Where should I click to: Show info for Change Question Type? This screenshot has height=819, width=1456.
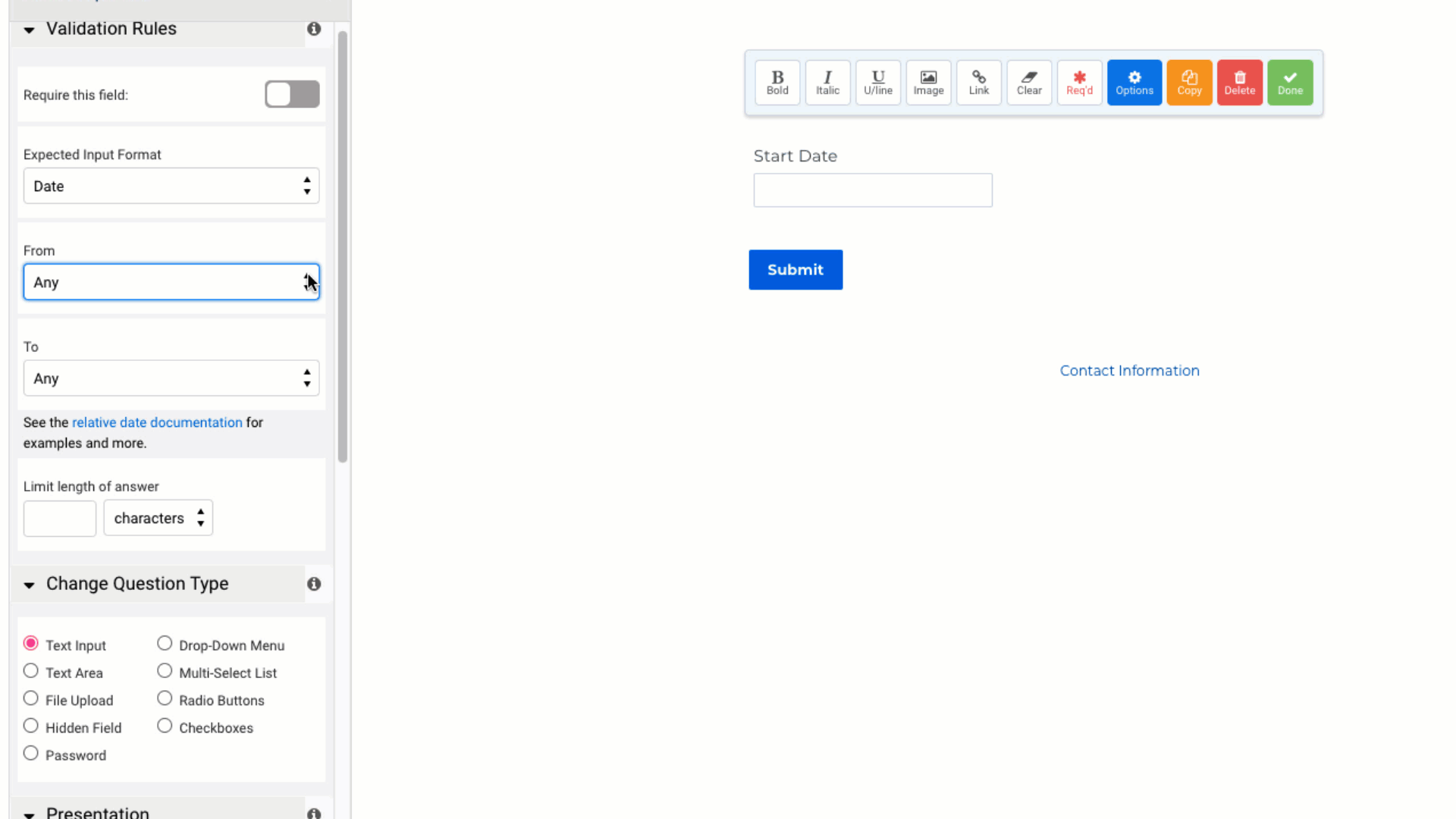pos(314,584)
